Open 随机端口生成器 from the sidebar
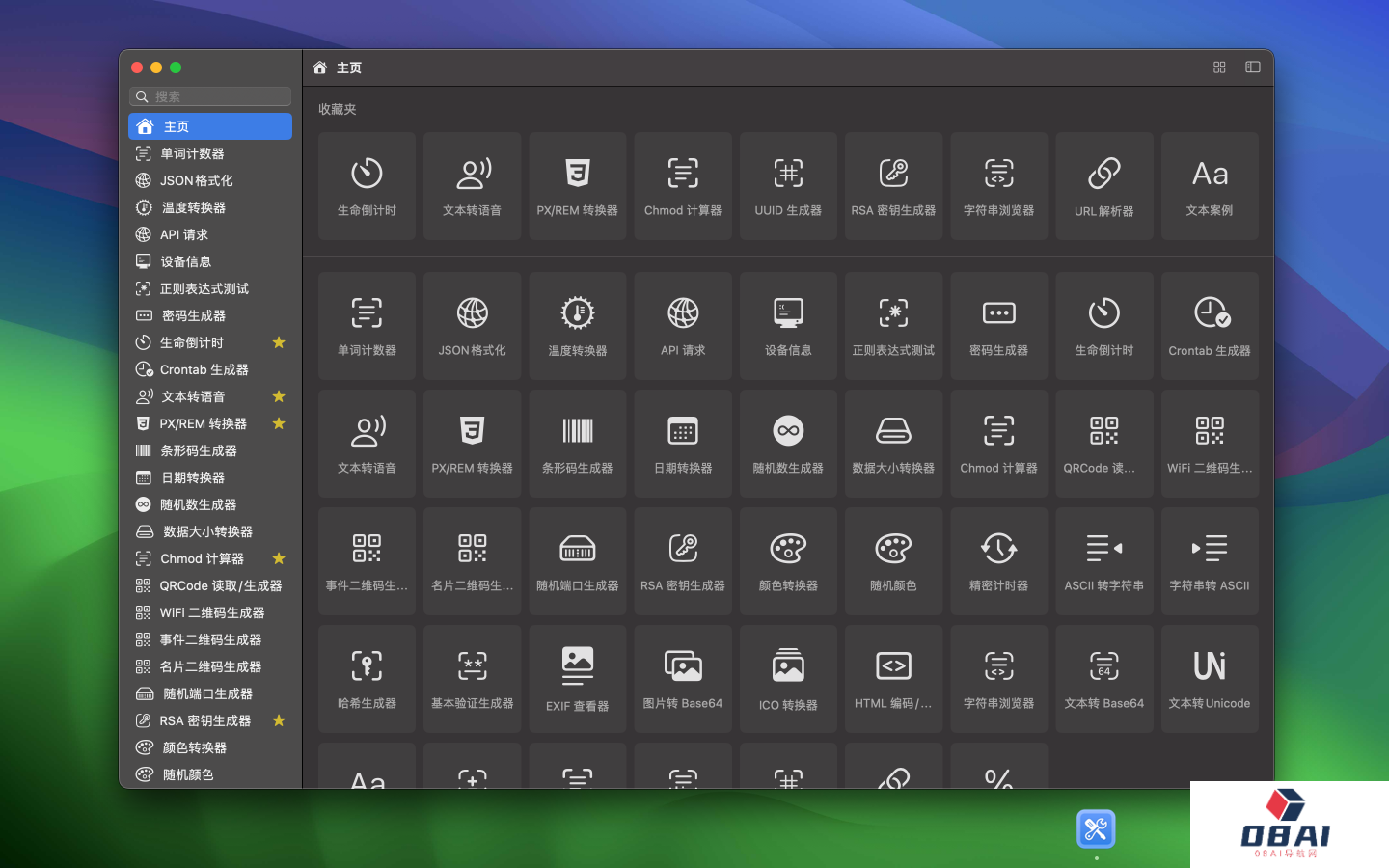The width and height of the screenshot is (1389, 868). pyautogui.click(x=210, y=693)
